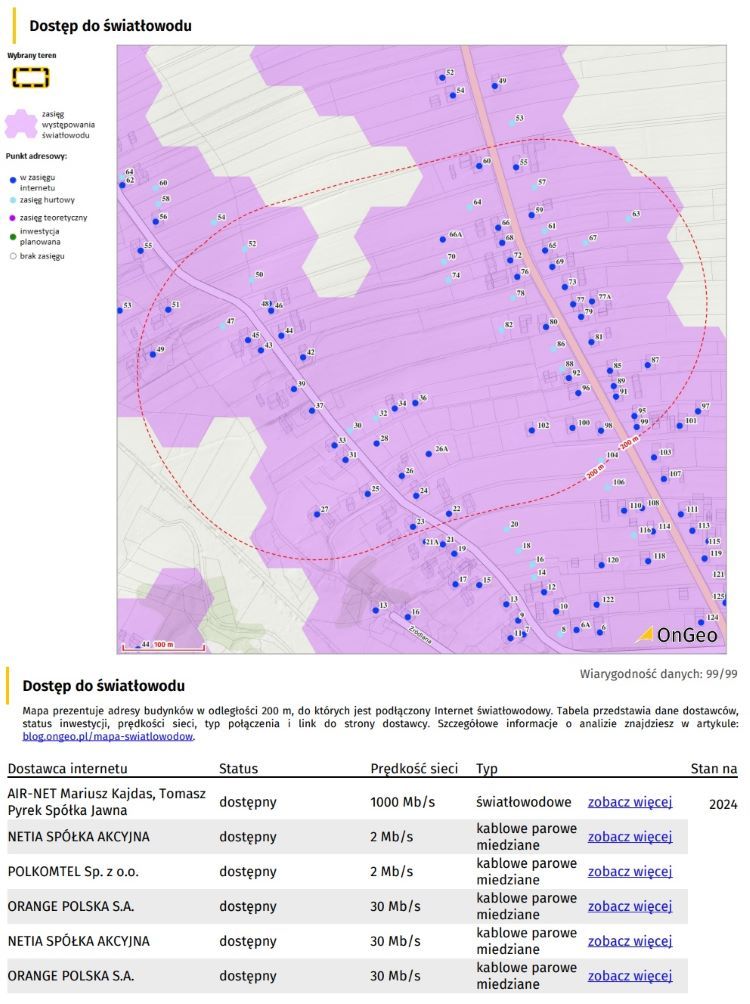Click the OnGeo logo on the map
Viewport: 750px width, 1004px height.
(678, 635)
